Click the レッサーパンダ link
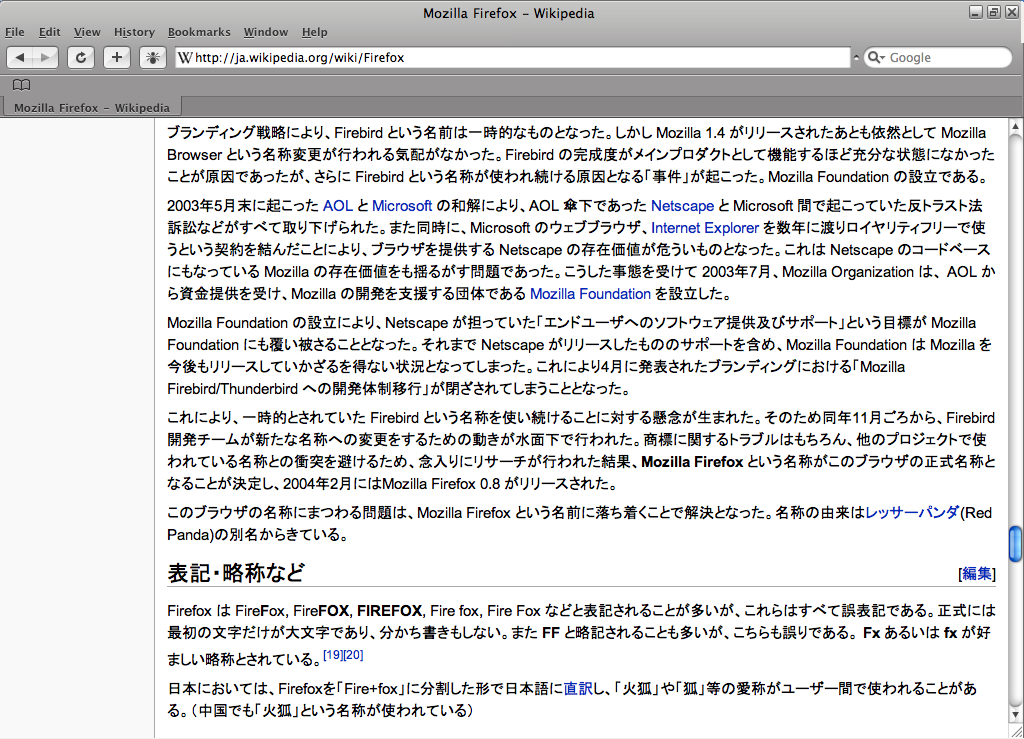 (x=912, y=513)
